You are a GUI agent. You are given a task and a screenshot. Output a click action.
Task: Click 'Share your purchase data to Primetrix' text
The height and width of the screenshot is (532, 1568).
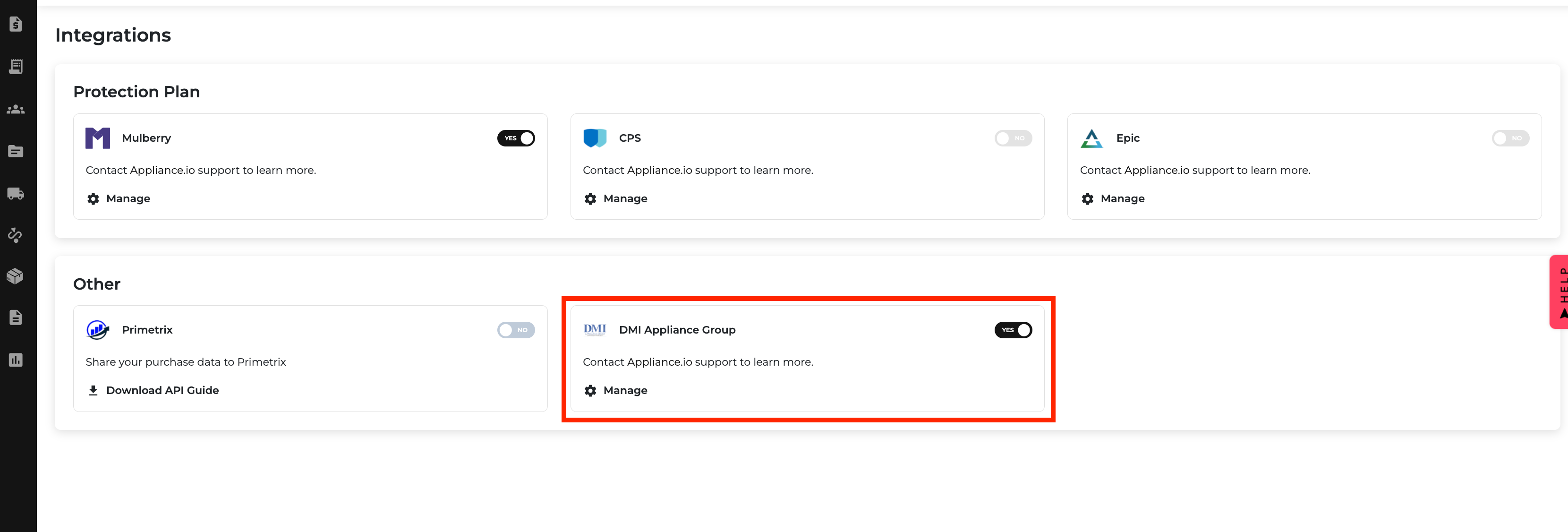[186, 362]
